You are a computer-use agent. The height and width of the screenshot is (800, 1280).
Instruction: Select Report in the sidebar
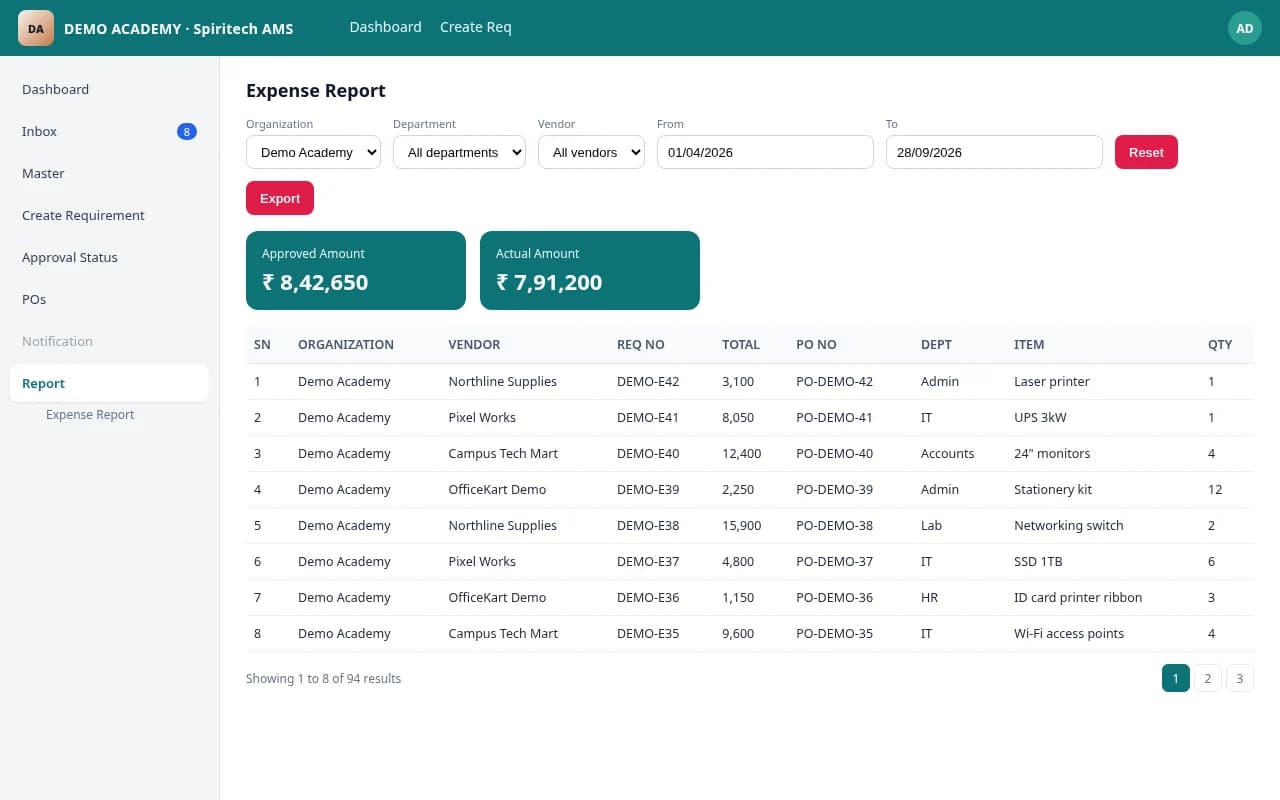click(x=109, y=383)
